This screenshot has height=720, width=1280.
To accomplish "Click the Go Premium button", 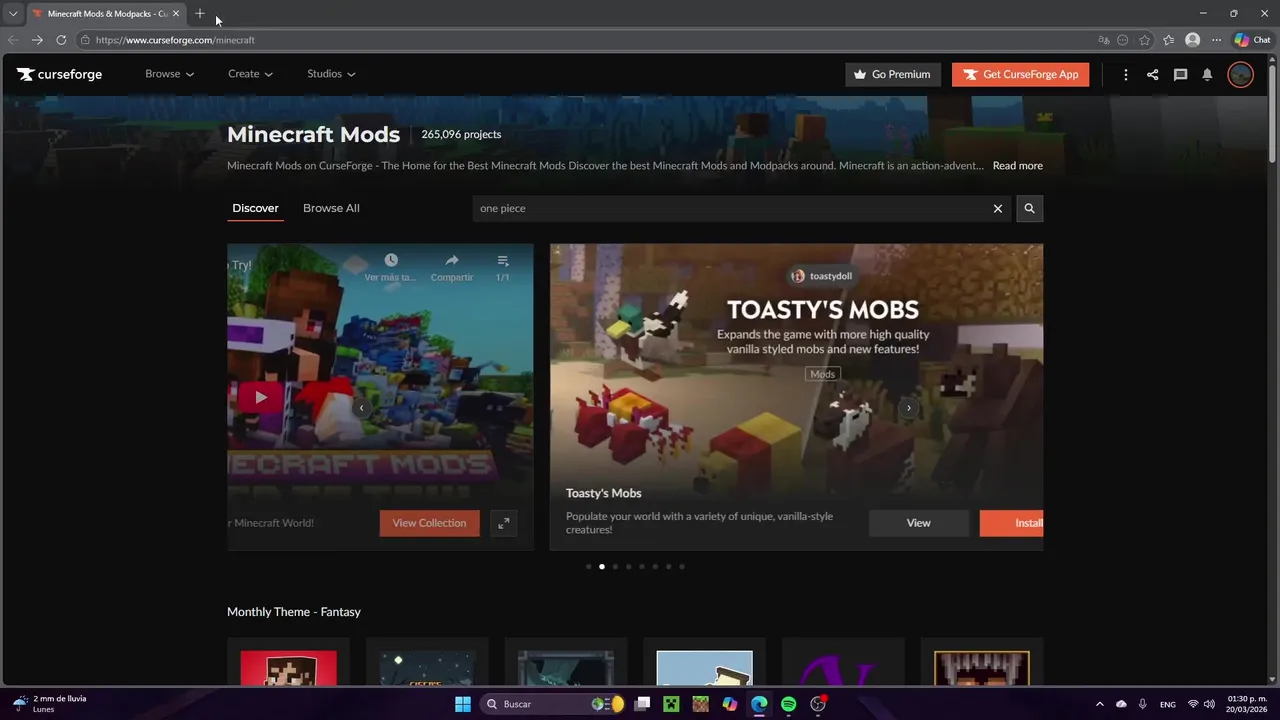I will tap(893, 74).
